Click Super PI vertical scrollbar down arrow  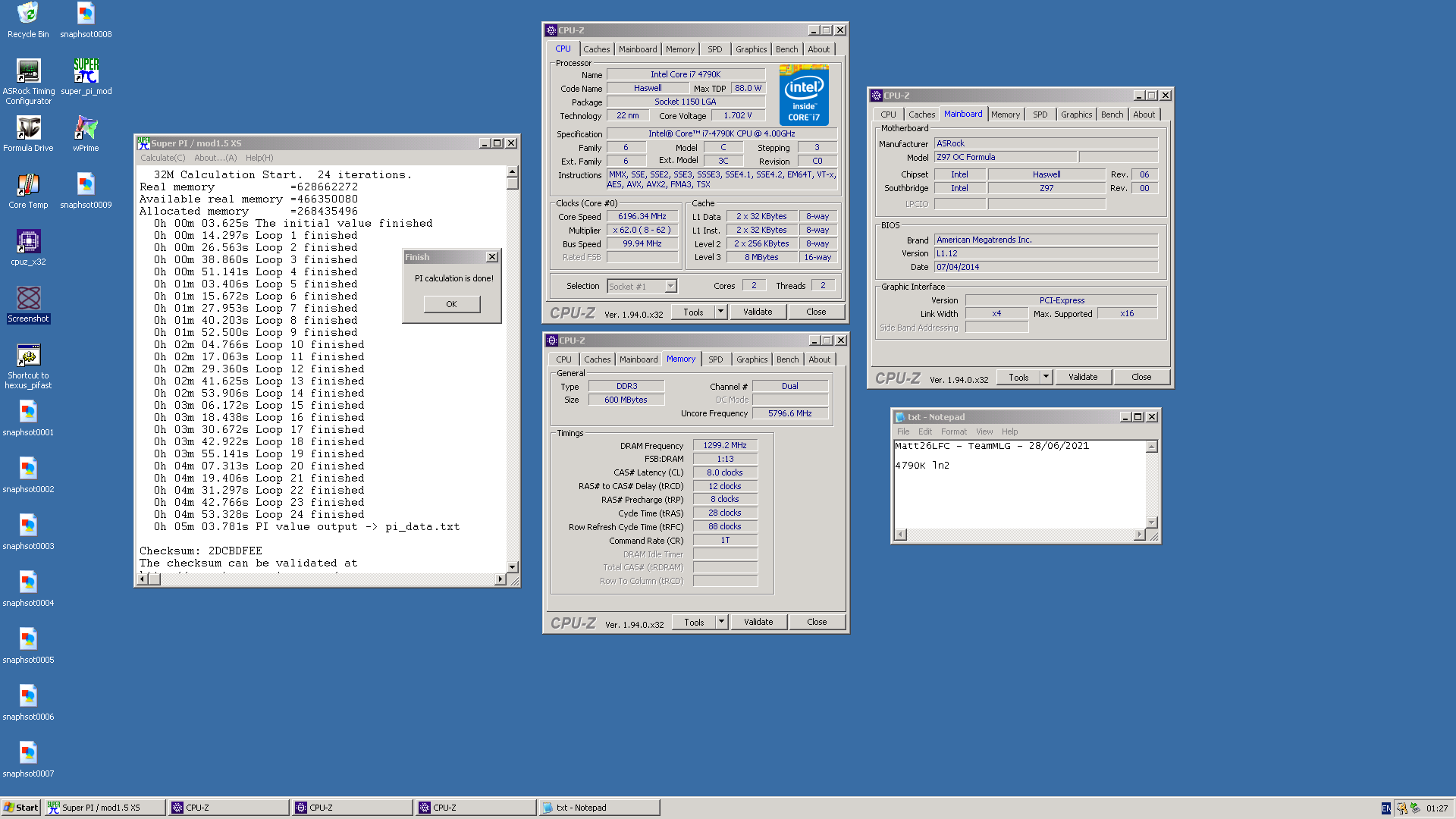pos(513,566)
